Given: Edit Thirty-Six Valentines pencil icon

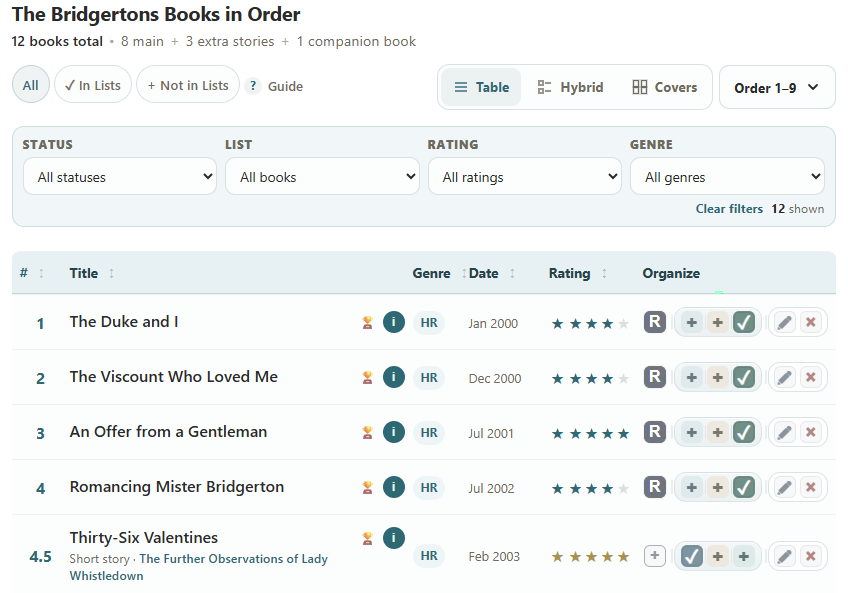Looking at the screenshot, I should coord(785,556).
